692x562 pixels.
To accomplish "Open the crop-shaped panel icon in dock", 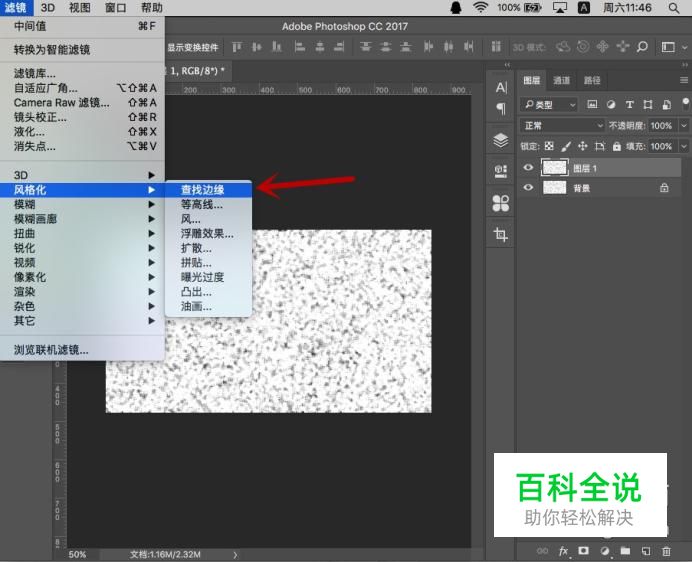I will (x=500, y=234).
